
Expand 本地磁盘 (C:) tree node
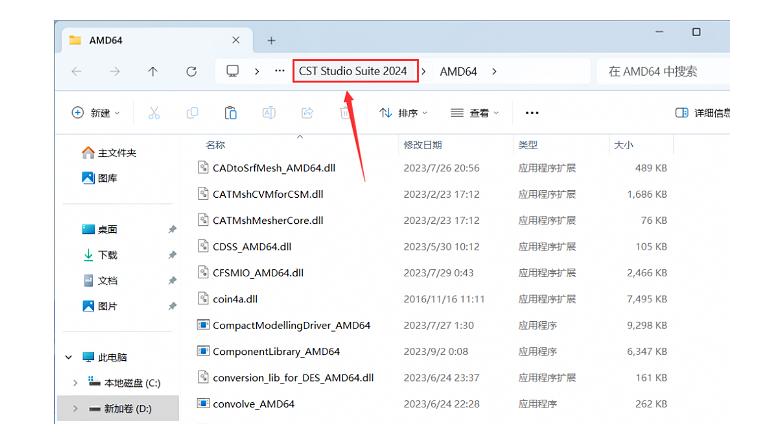point(75,383)
